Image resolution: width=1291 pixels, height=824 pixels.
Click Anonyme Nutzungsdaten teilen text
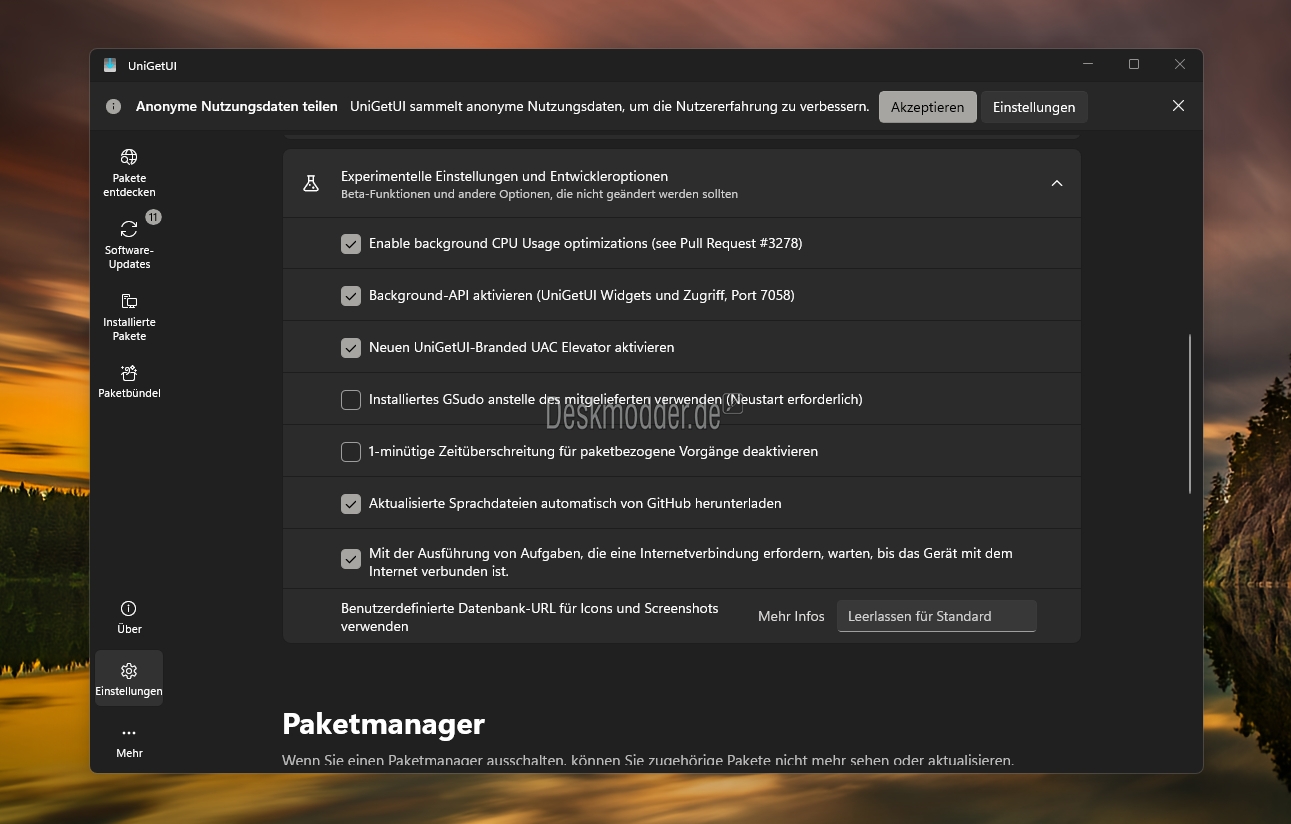(237, 106)
